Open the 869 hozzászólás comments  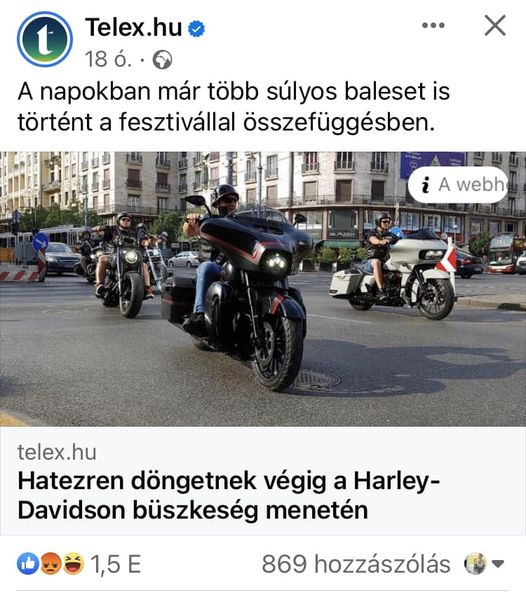click(x=356, y=564)
